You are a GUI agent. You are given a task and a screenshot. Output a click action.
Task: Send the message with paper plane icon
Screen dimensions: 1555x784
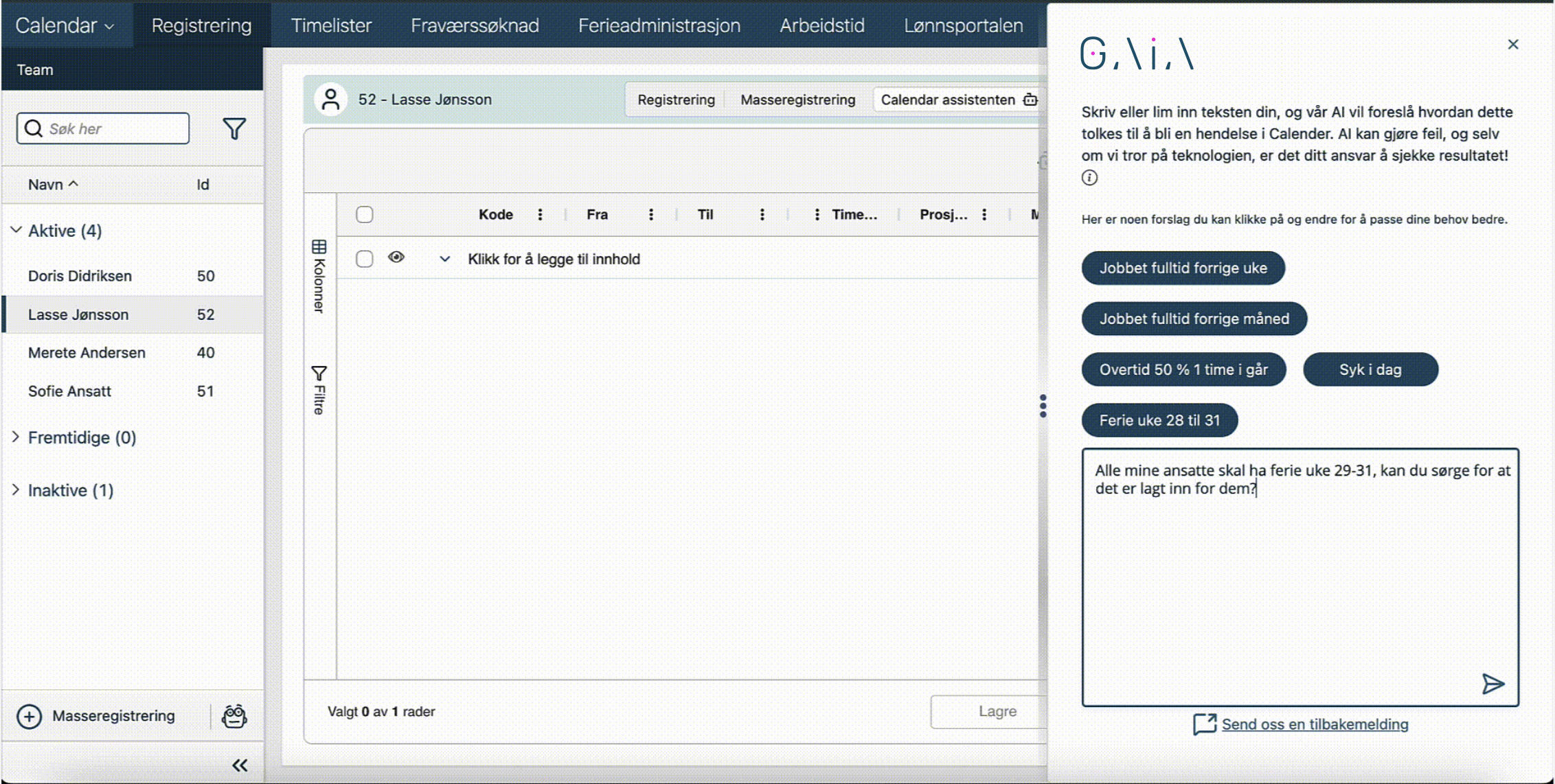(x=1492, y=683)
